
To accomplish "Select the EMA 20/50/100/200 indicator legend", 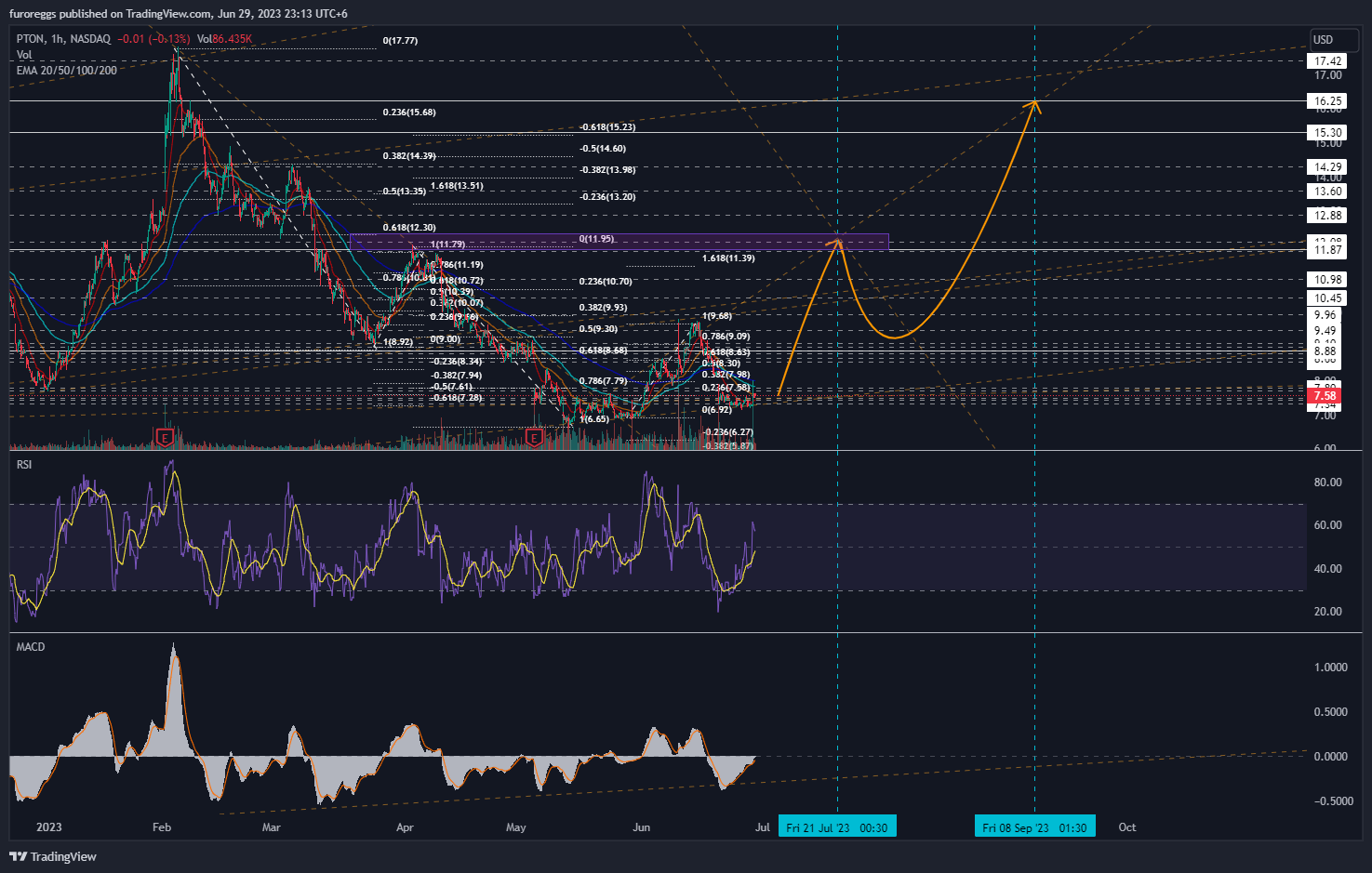I will click(x=67, y=71).
